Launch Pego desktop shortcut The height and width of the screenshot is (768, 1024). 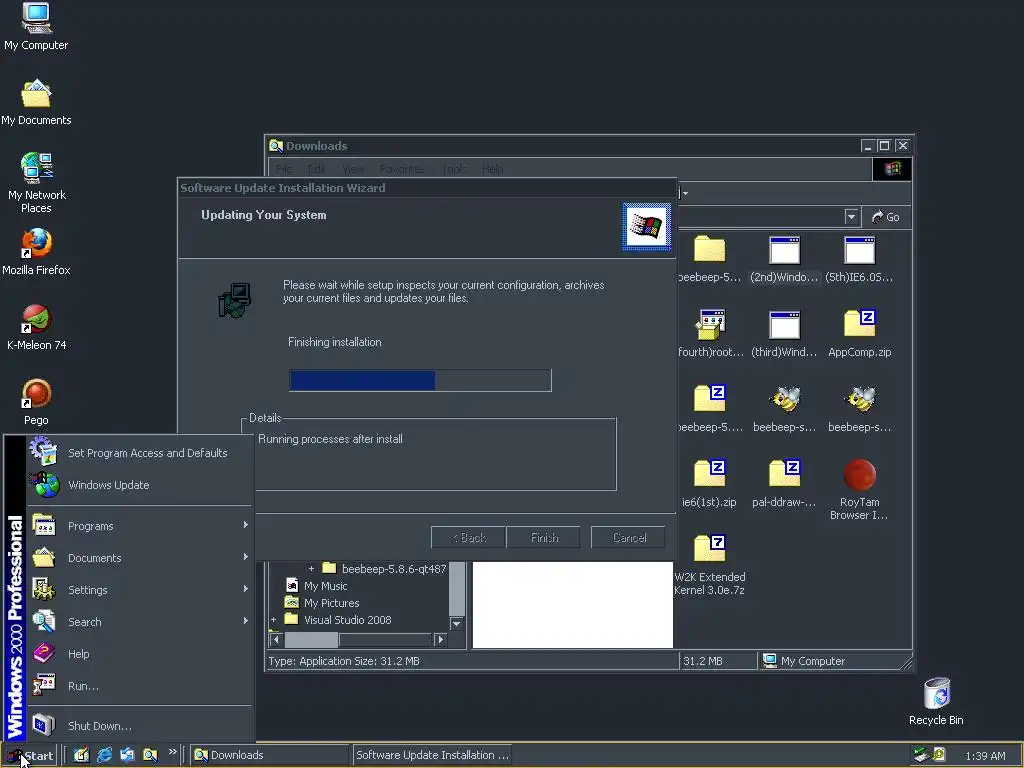click(36, 402)
